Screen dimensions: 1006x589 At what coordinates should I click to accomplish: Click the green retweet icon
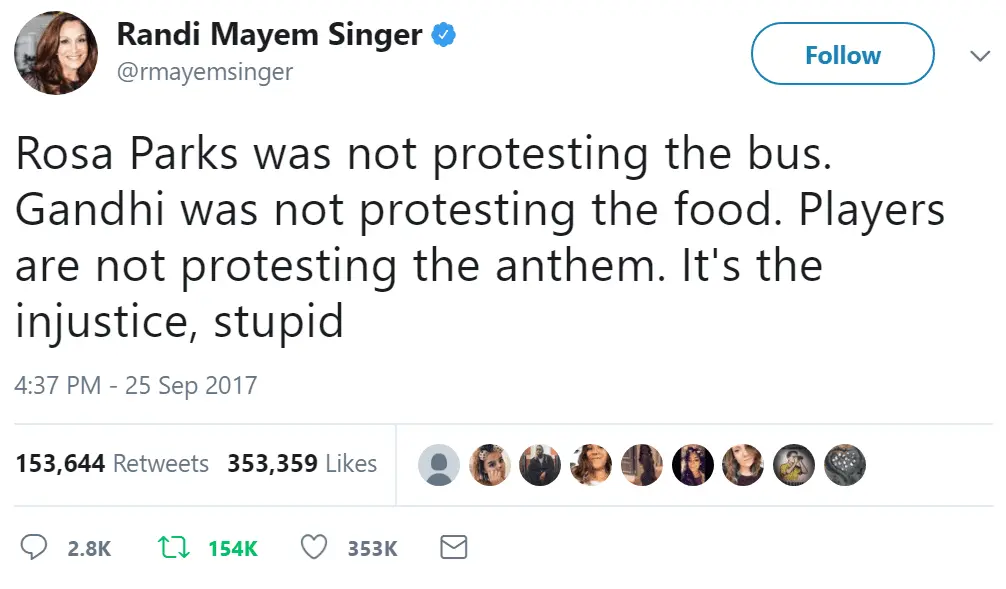click(174, 547)
